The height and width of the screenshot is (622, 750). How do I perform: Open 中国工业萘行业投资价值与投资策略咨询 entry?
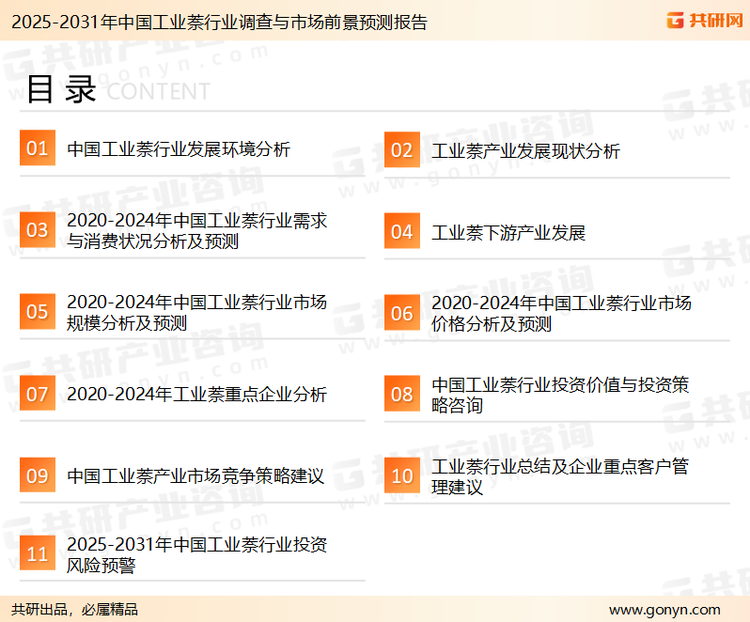click(559, 395)
